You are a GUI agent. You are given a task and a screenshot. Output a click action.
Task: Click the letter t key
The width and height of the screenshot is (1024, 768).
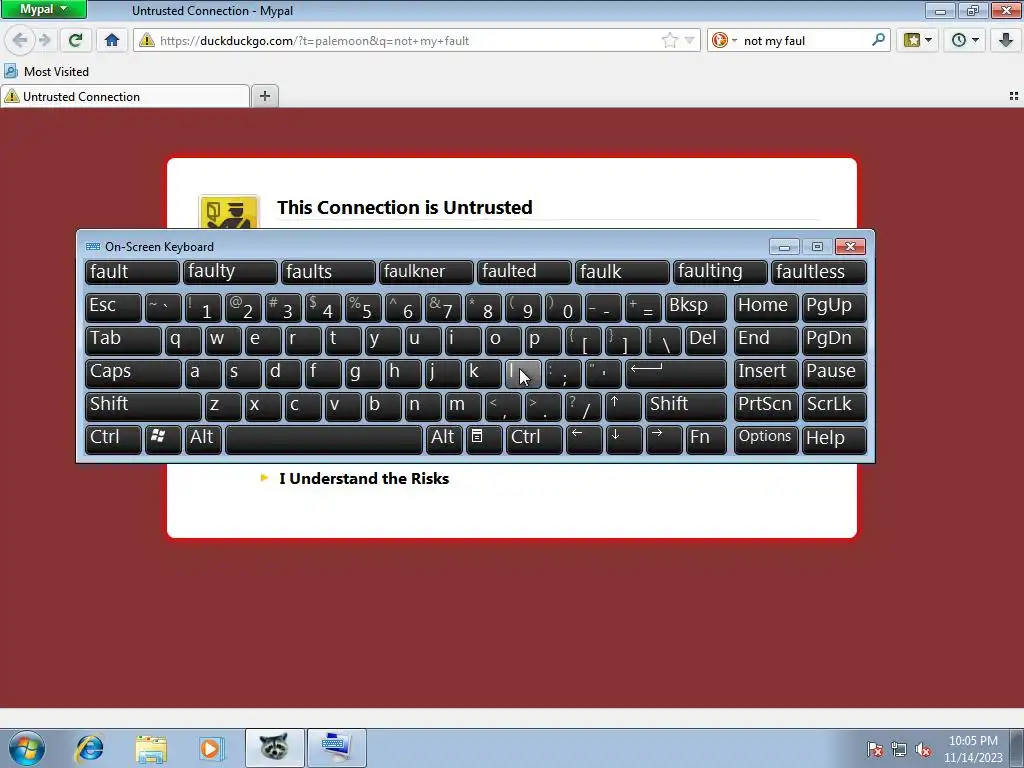click(x=343, y=340)
